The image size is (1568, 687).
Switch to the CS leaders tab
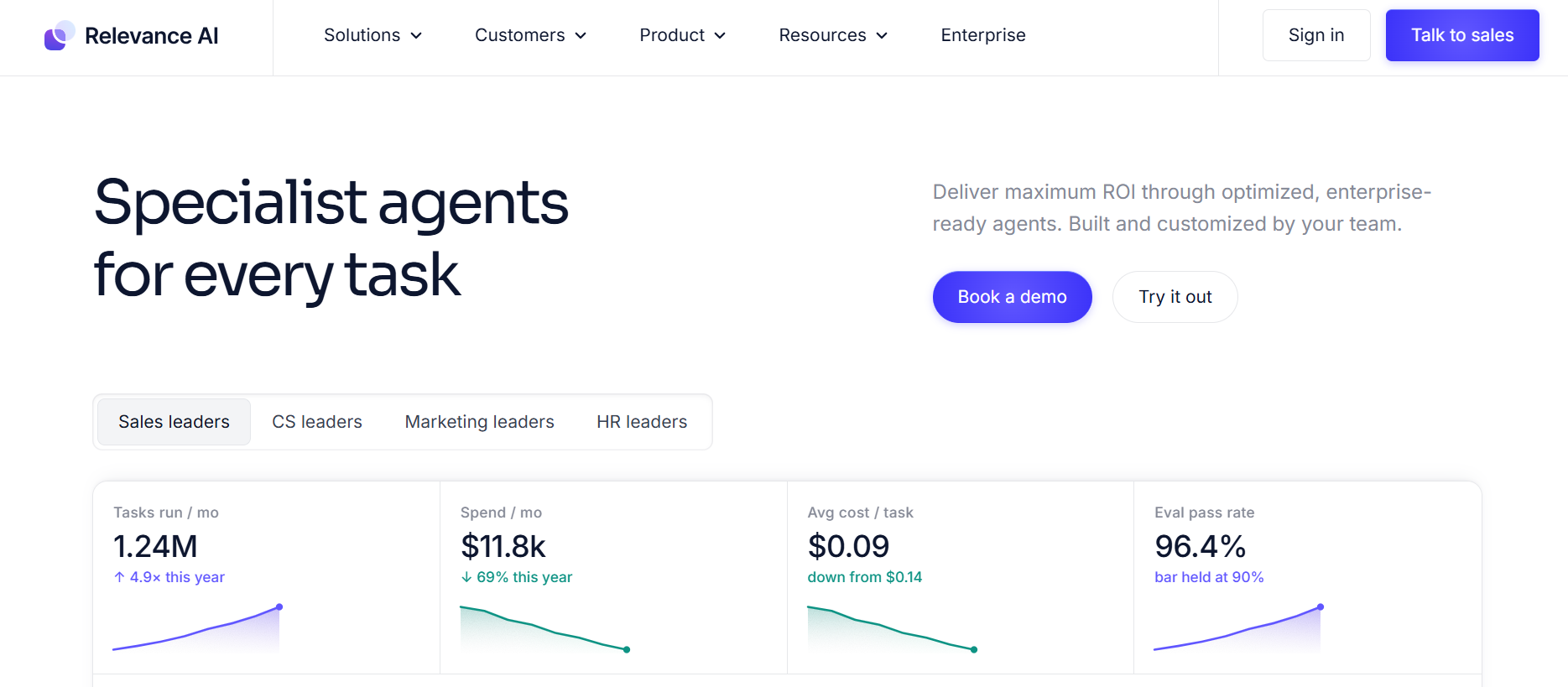pyautogui.click(x=317, y=422)
